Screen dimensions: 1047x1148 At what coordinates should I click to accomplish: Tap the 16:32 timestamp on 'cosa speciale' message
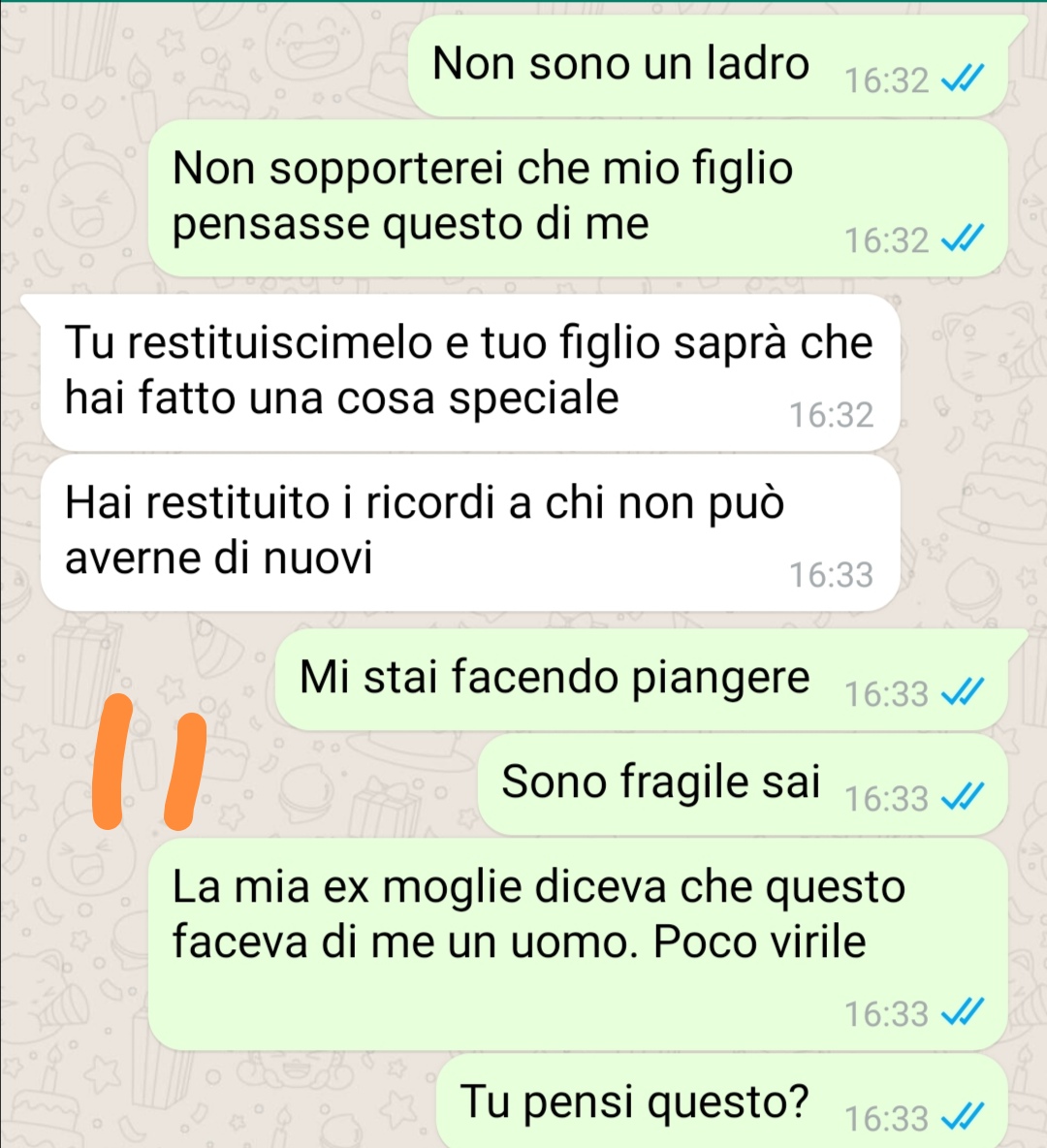[830, 415]
